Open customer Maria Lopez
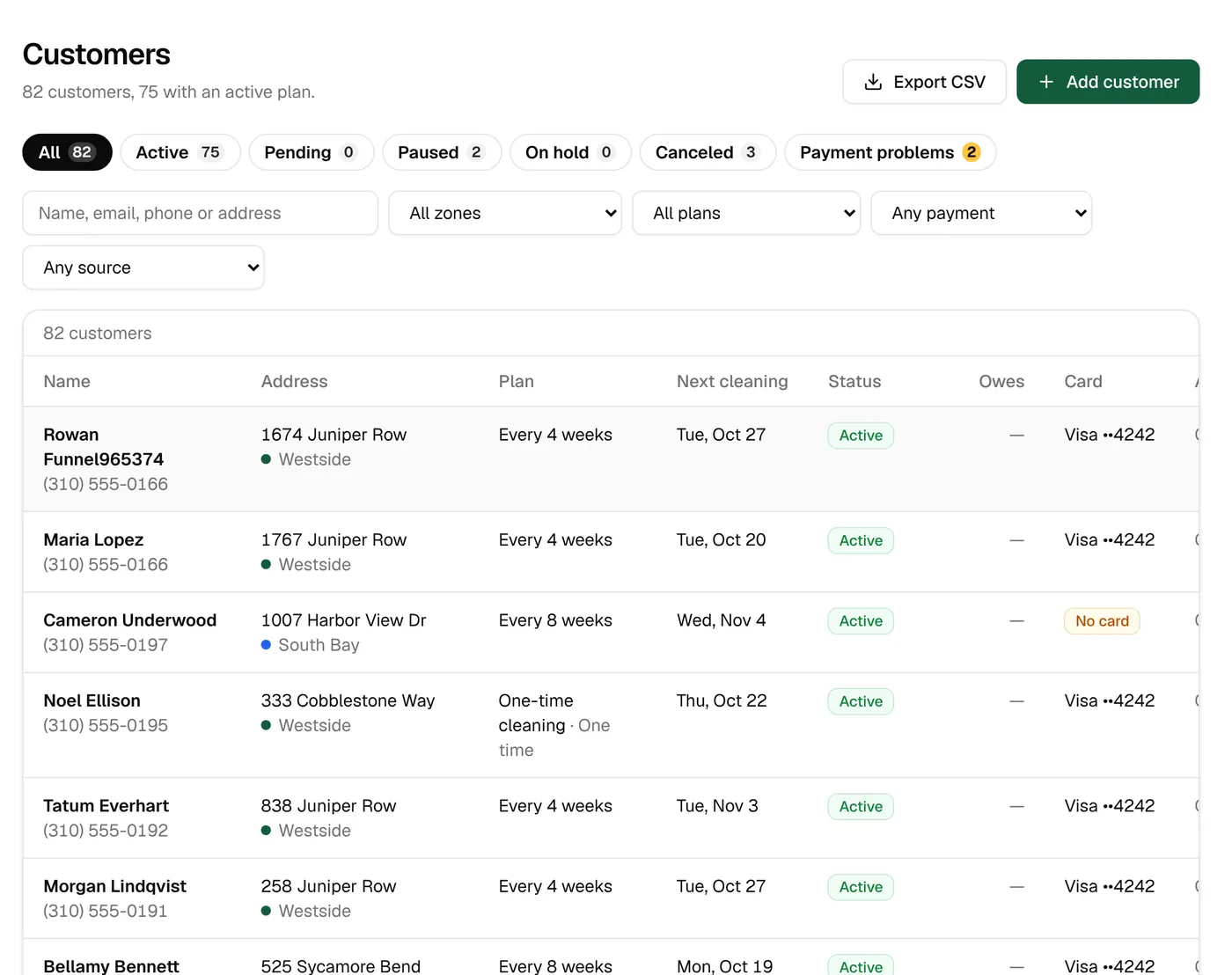Screen dimensions: 1232x975 tap(93, 539)
